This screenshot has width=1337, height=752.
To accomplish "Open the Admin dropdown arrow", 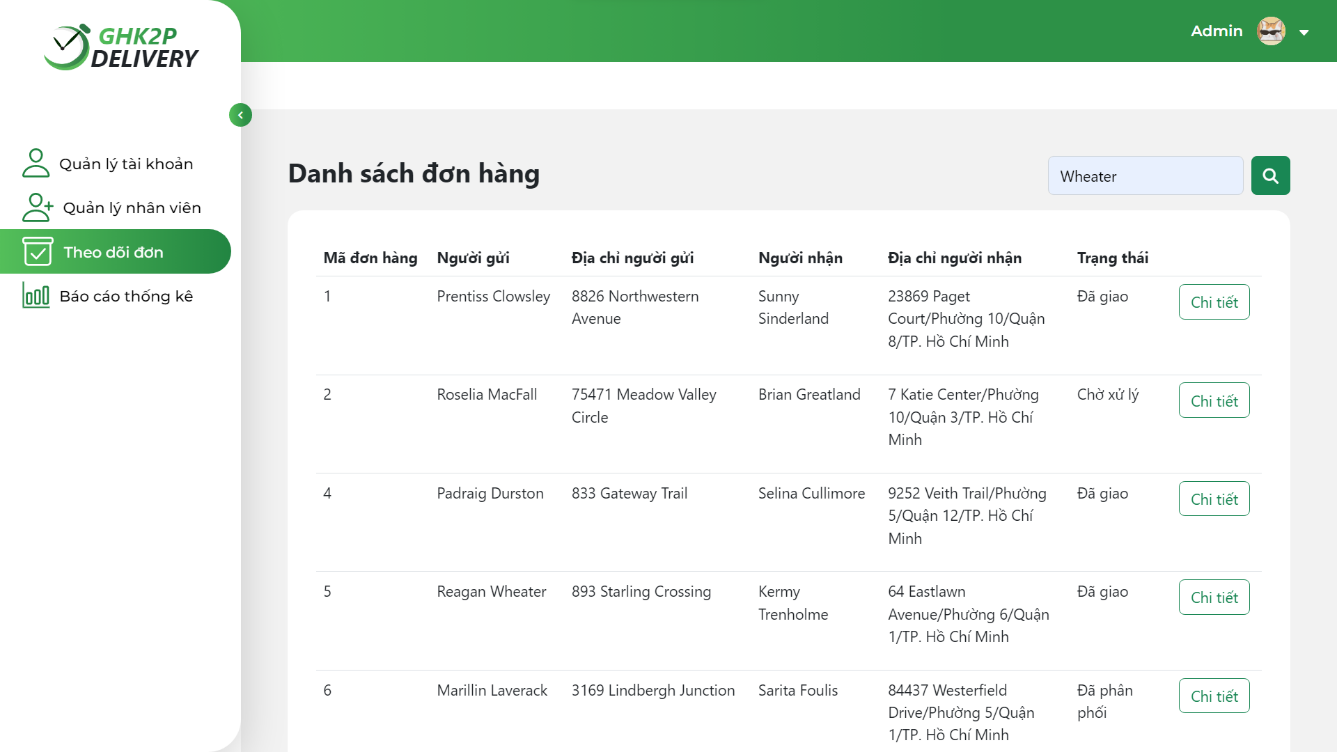I will coord(1304,33).
